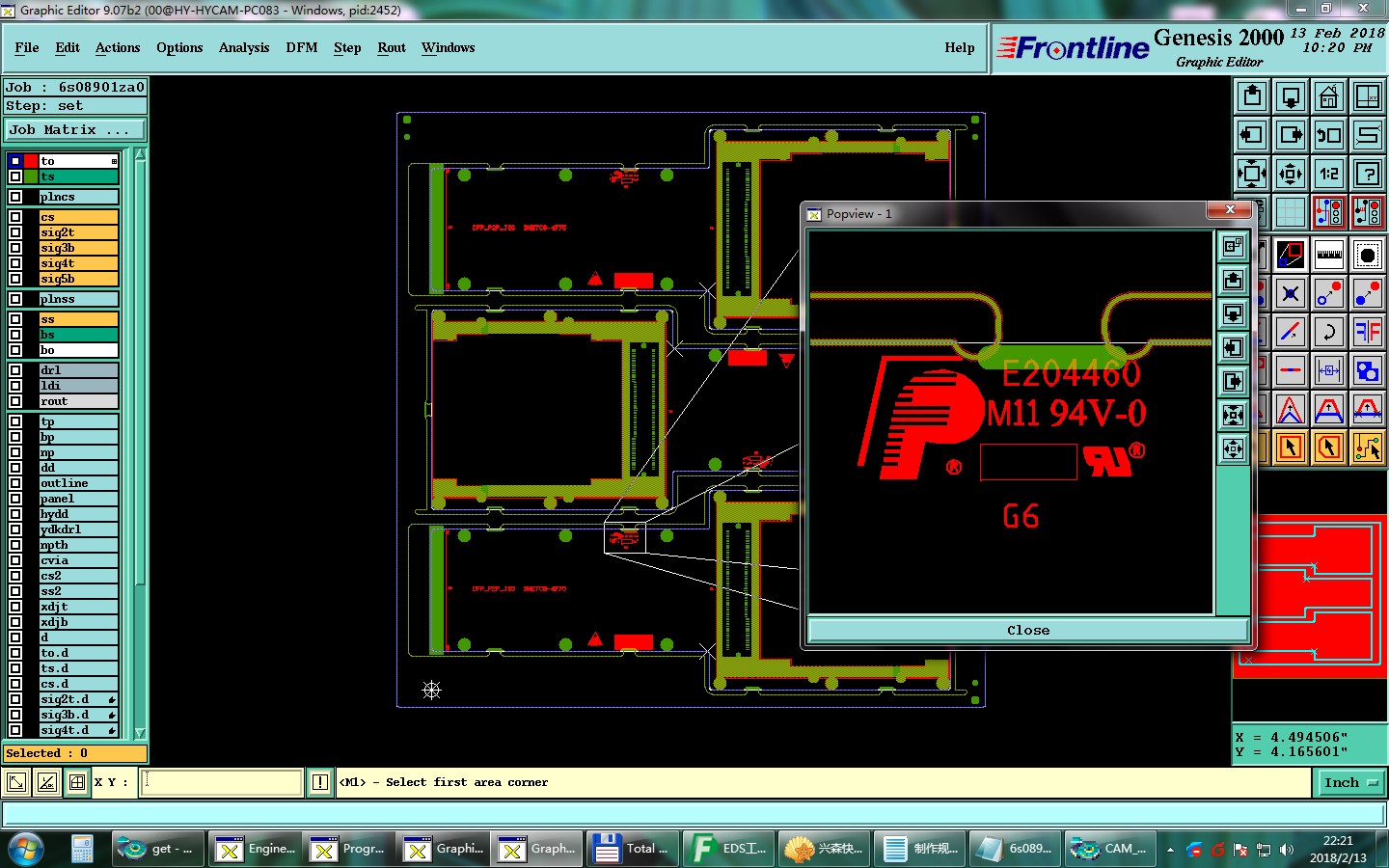Click the X Y coordinate input field
The width and height of the screenshot is (1389, 868).
point(223,782)
